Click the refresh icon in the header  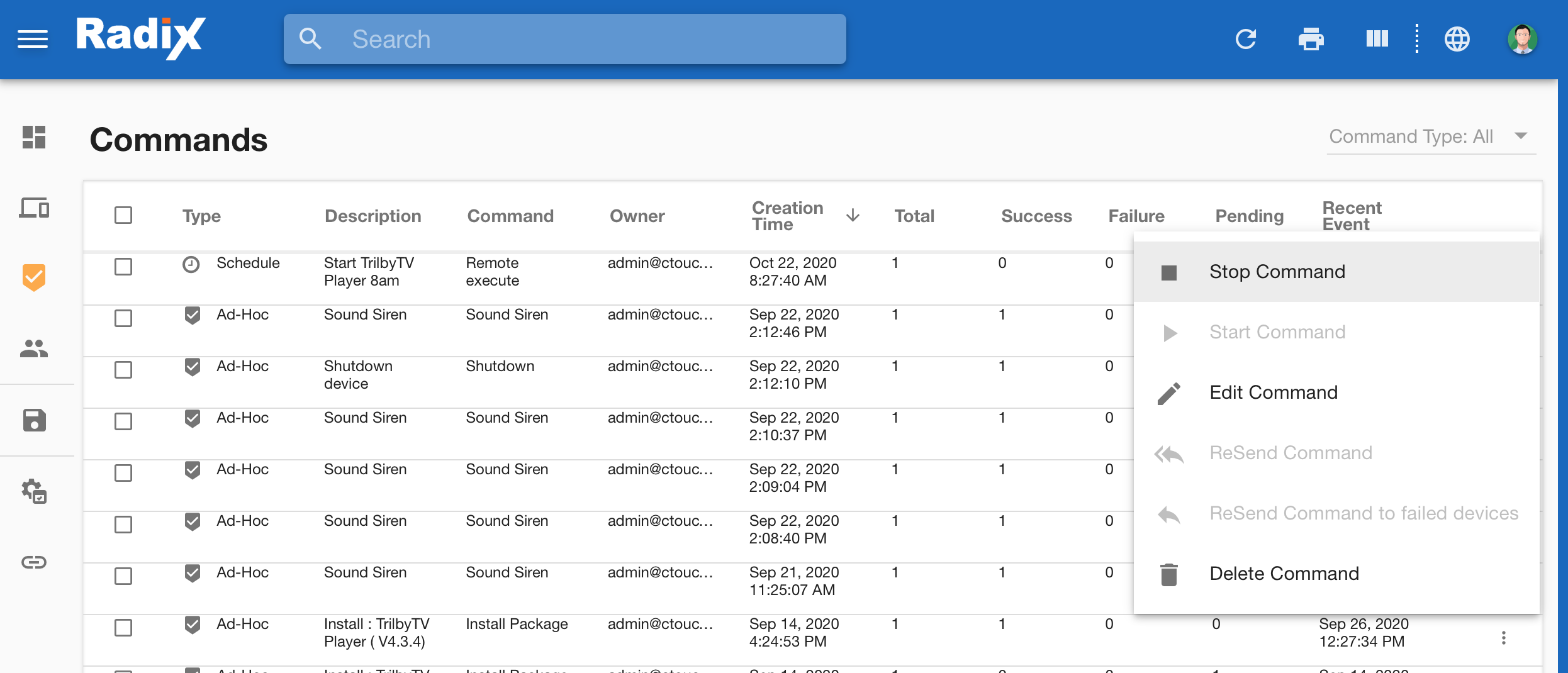[1245, 39]
